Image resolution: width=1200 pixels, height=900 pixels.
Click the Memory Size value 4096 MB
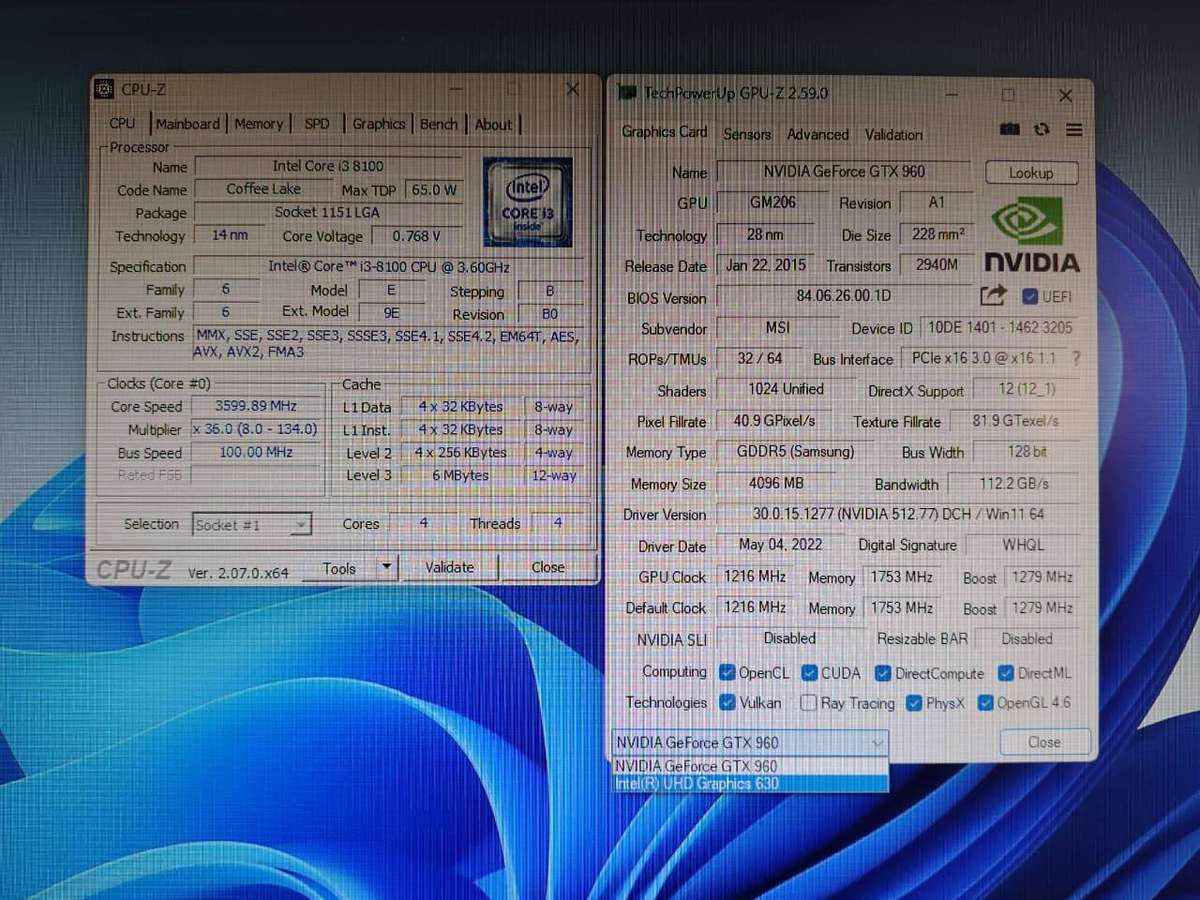click(776, 483)
